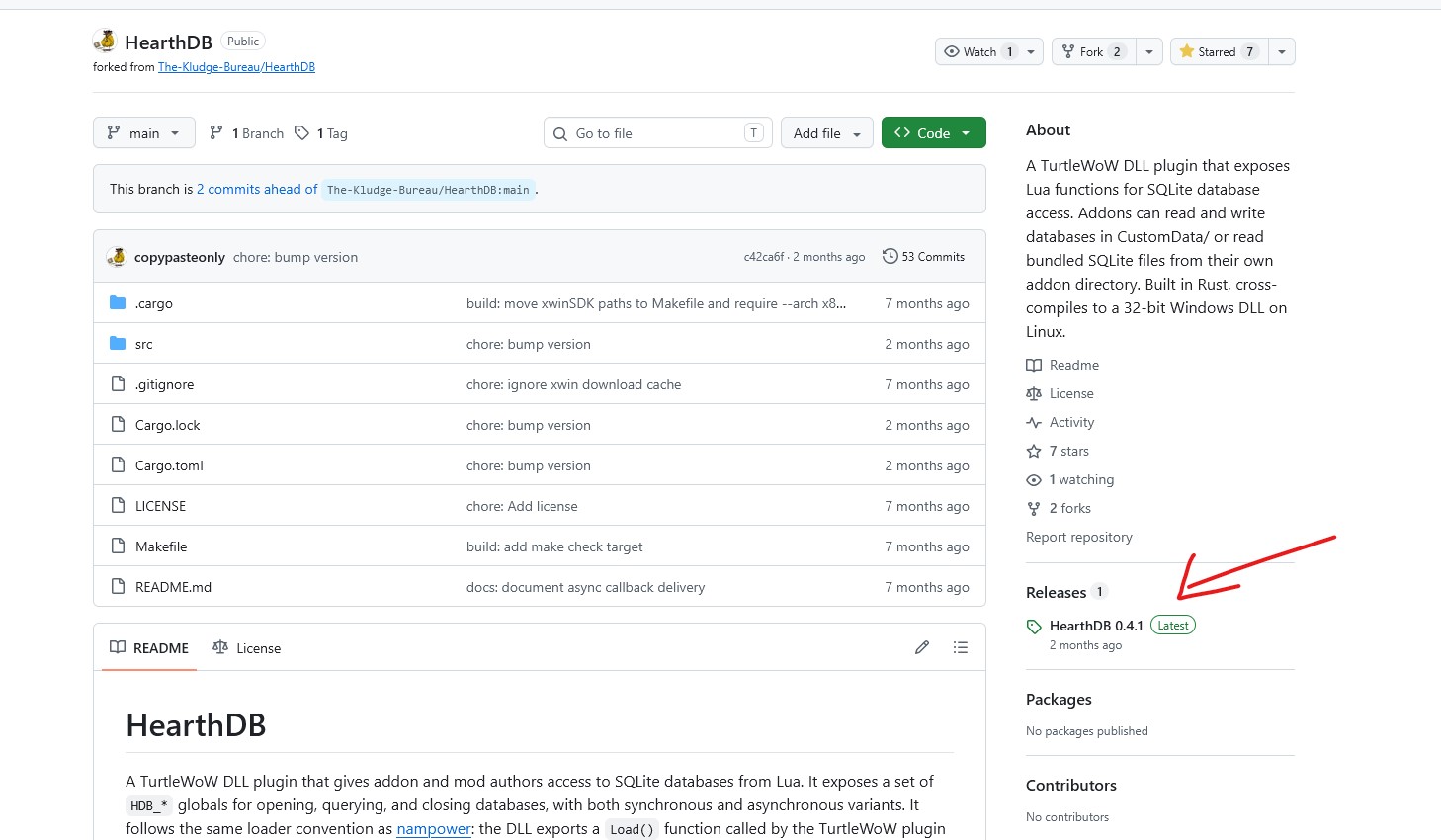Image resolution: width=1441 pixels, height=840 pixels.
Task: Click the nampower link in README
Action: tap(434, 828)
